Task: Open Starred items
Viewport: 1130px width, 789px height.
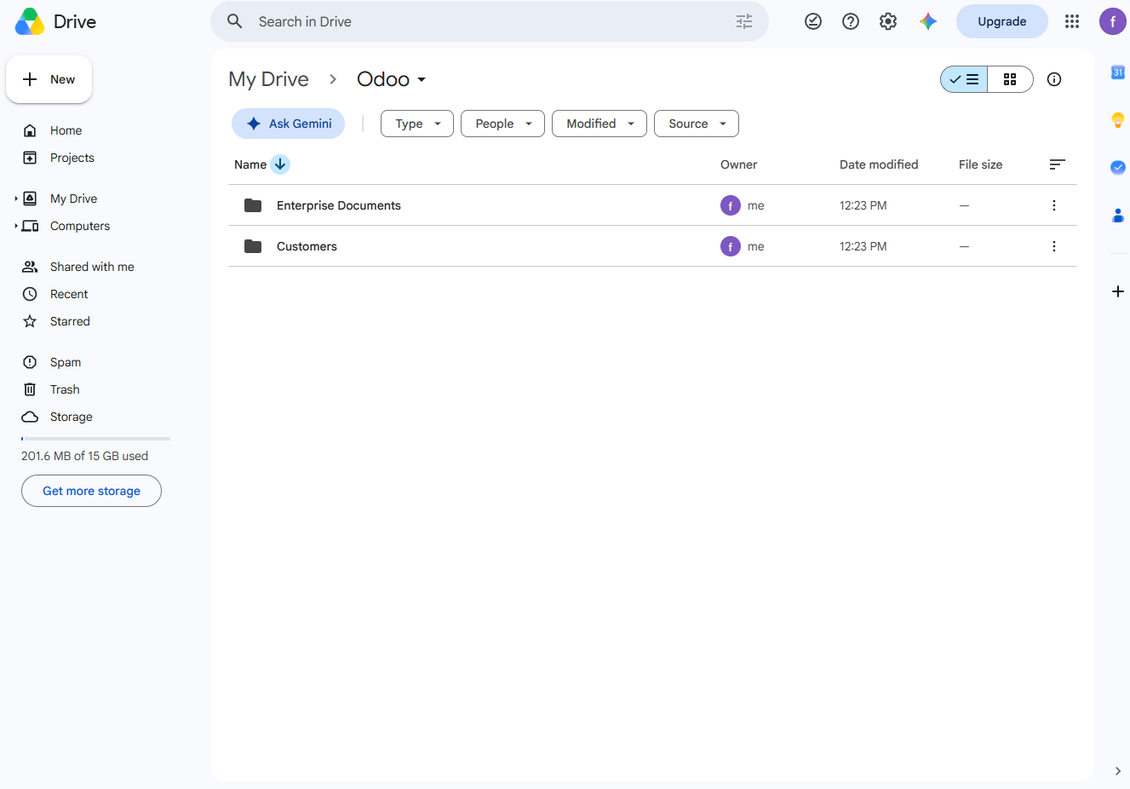Action: (x=70, y=321)
